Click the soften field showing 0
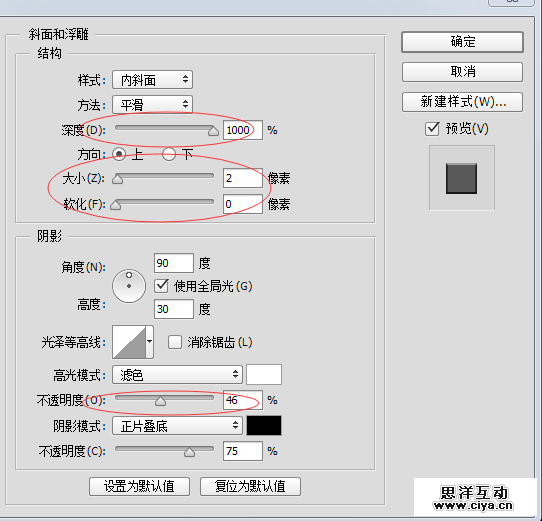 coord(243,204)
